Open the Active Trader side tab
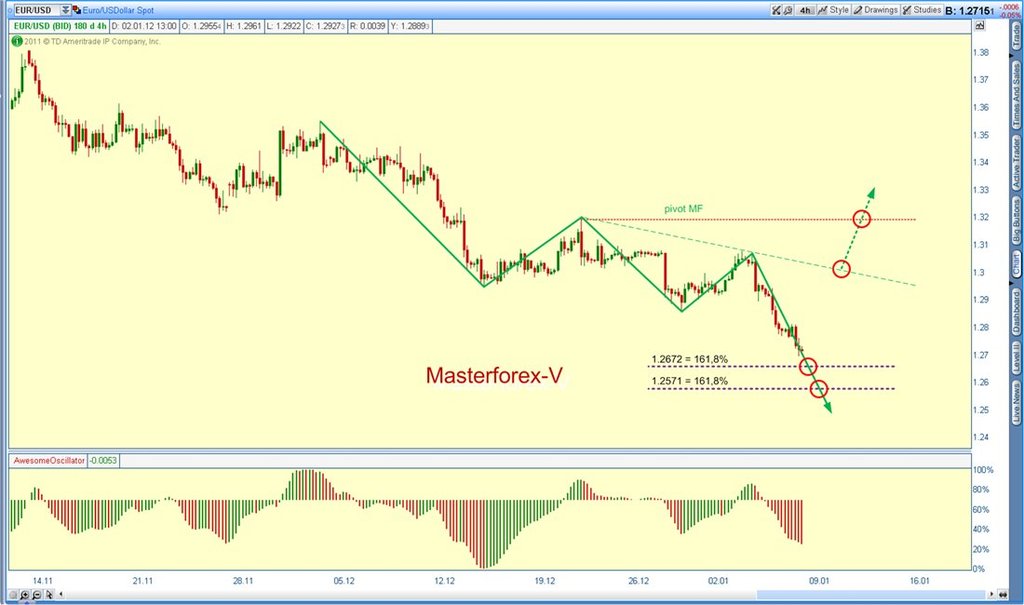 [x=1016, y=163]
